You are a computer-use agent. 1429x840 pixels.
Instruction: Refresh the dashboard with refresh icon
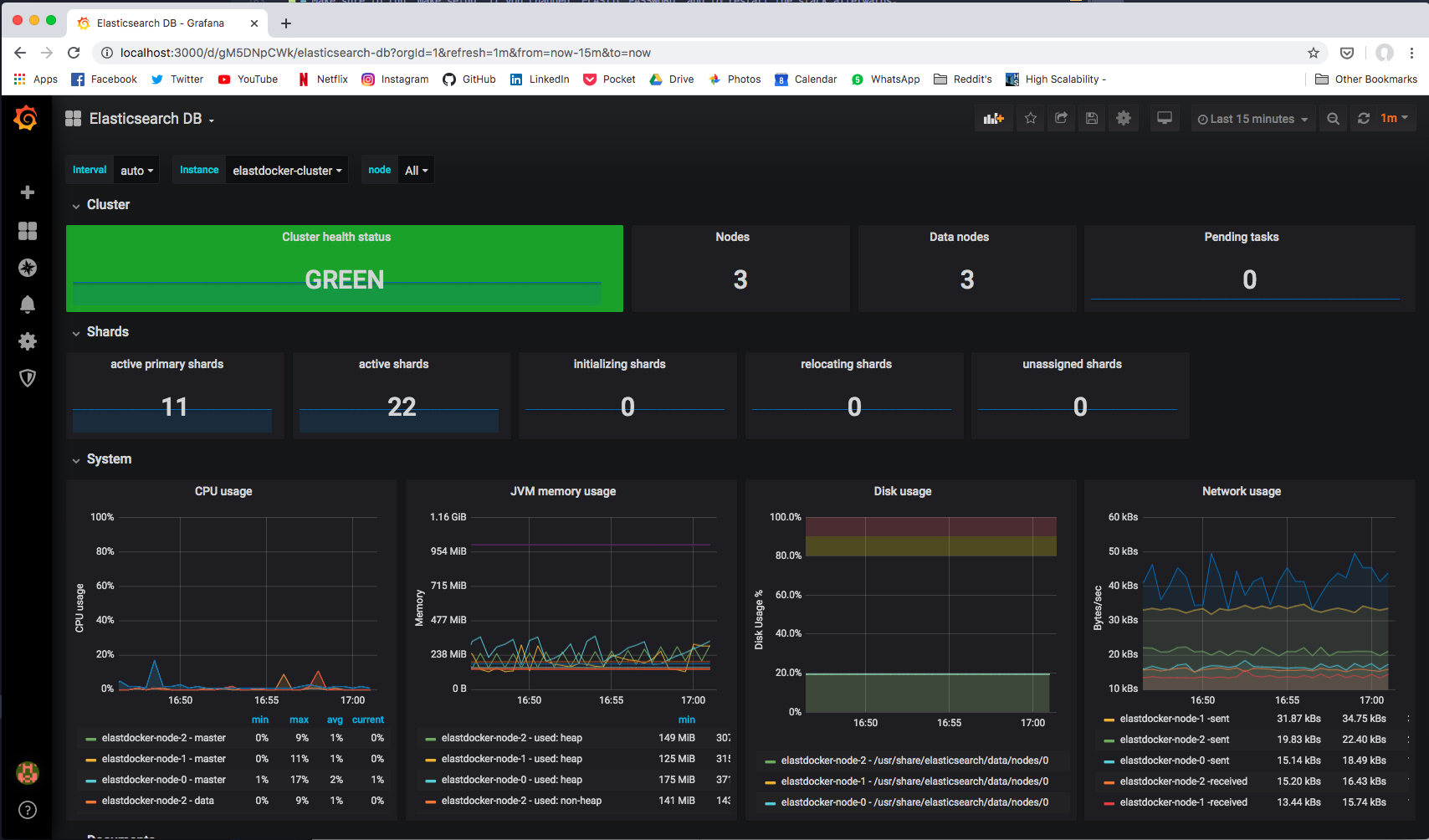coord(1364,119)
